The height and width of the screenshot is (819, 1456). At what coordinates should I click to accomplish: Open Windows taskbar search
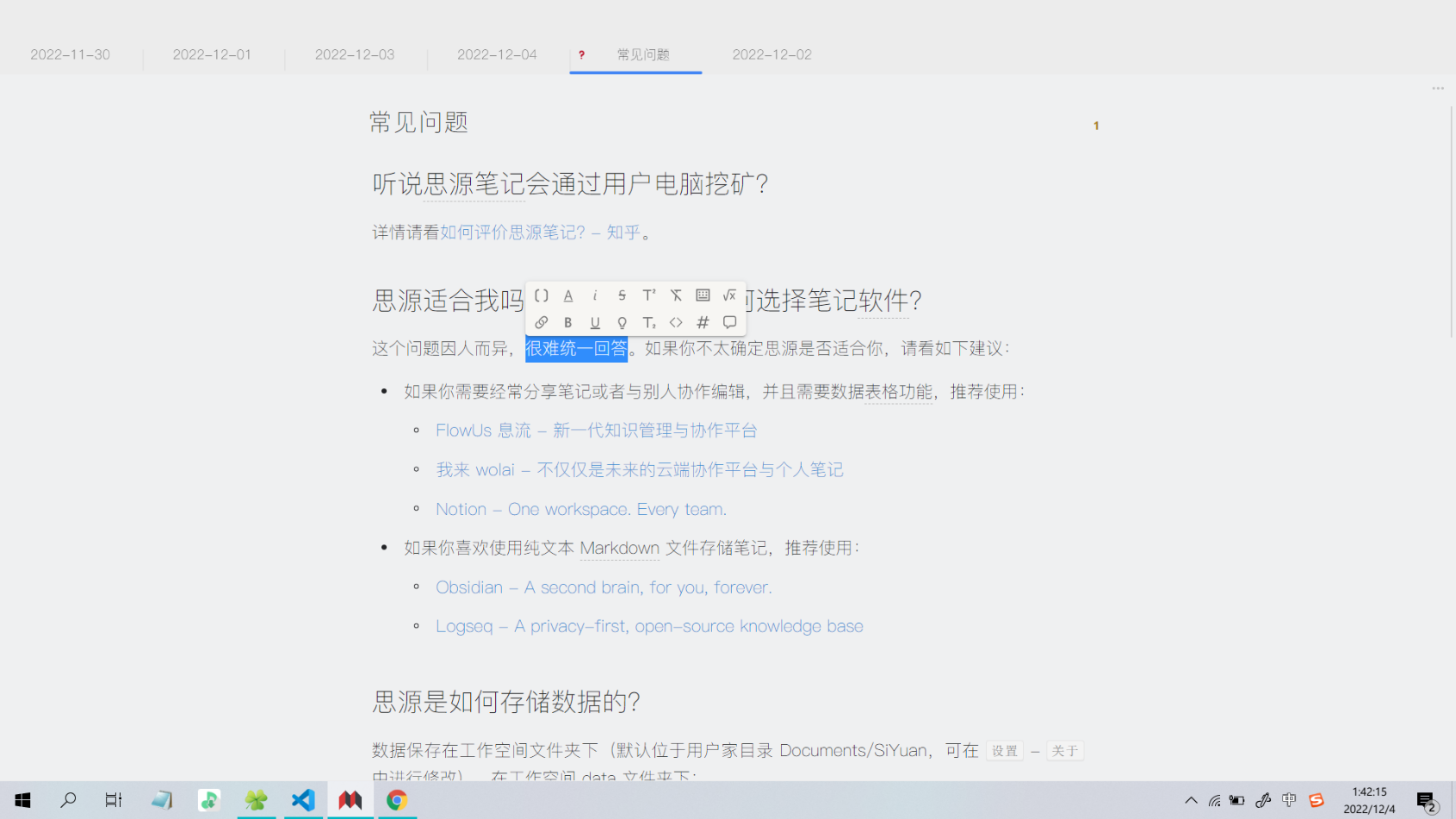click(x=68, y=800)
